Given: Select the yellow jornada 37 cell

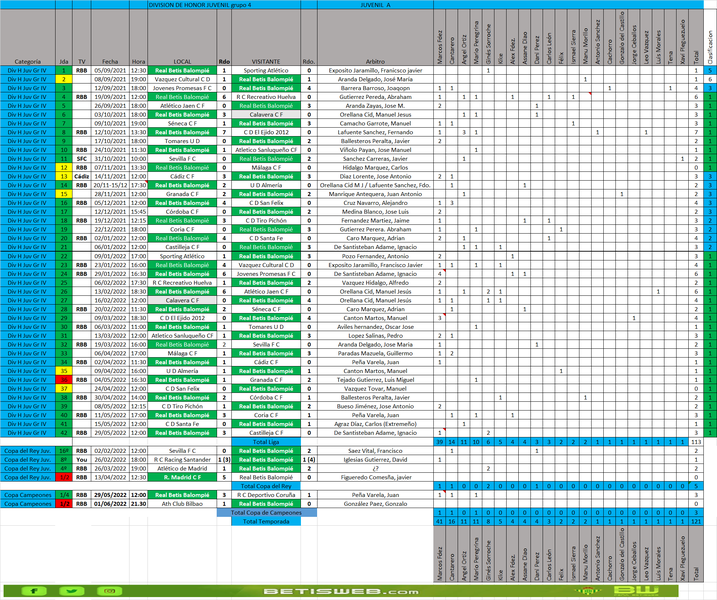Looking at the screenshot, I should coord(64,389).
